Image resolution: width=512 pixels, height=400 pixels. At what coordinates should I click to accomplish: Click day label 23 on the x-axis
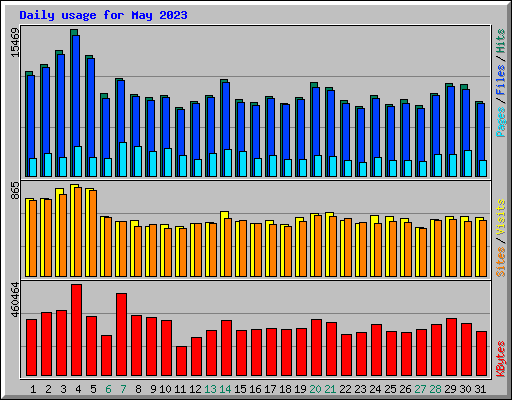coord(360,389)
